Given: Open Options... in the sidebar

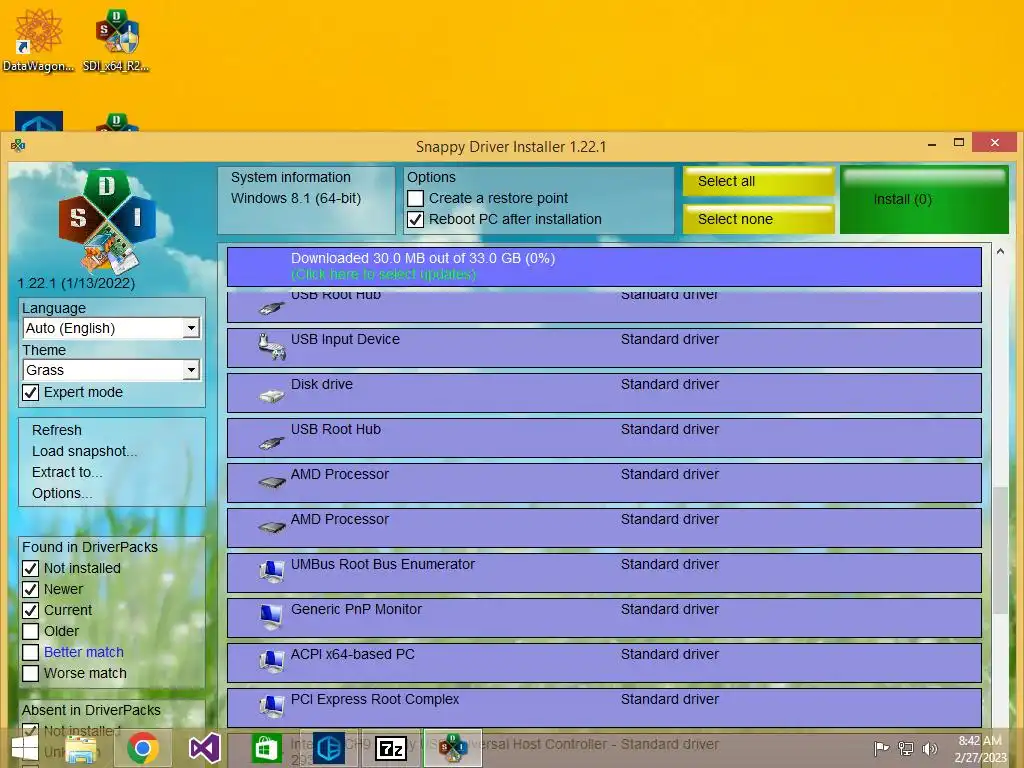Looking at the screenshot, I should pyautogui.click(x=62, y=493).
